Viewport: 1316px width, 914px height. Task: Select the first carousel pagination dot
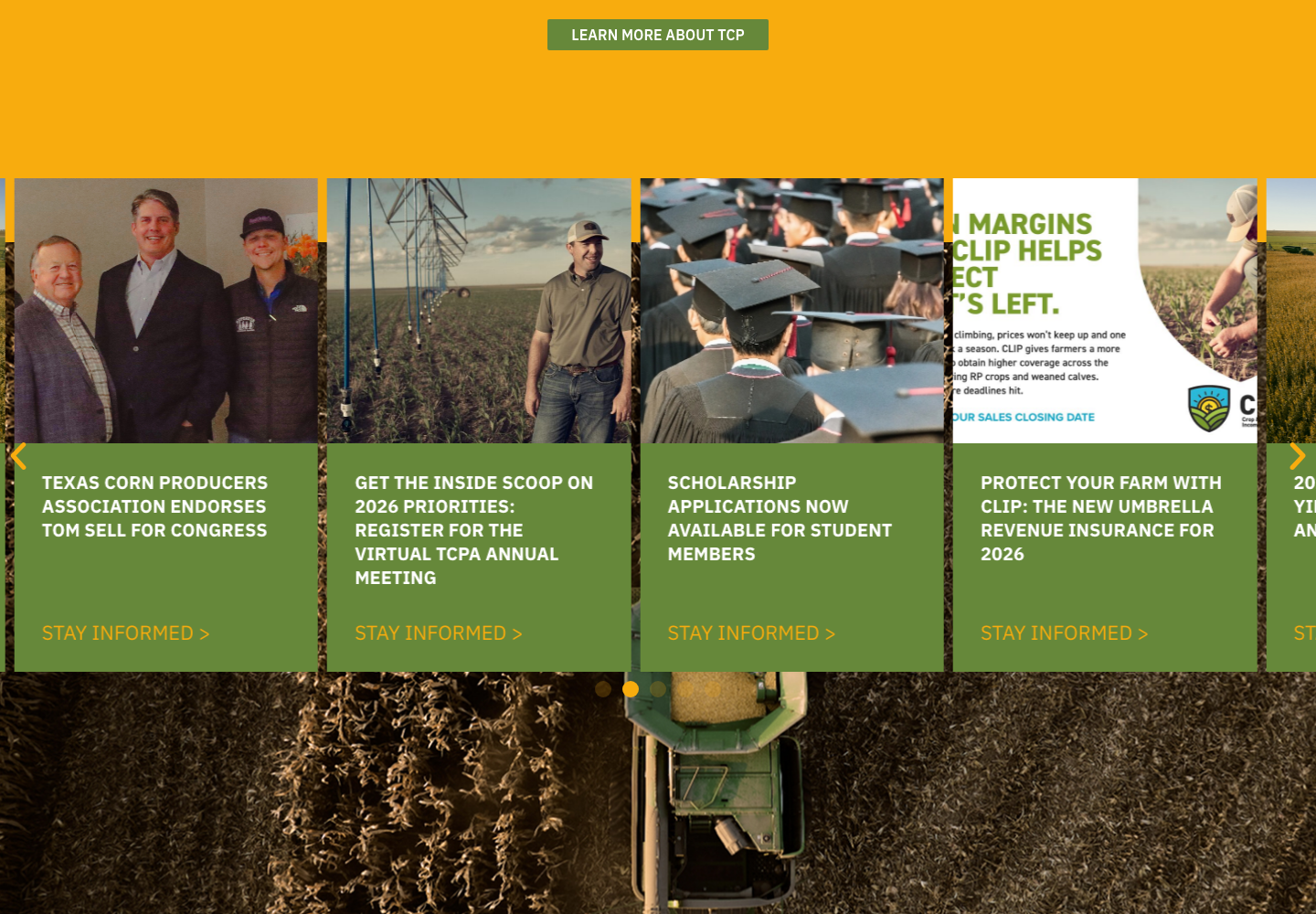(x=603, y=689)
